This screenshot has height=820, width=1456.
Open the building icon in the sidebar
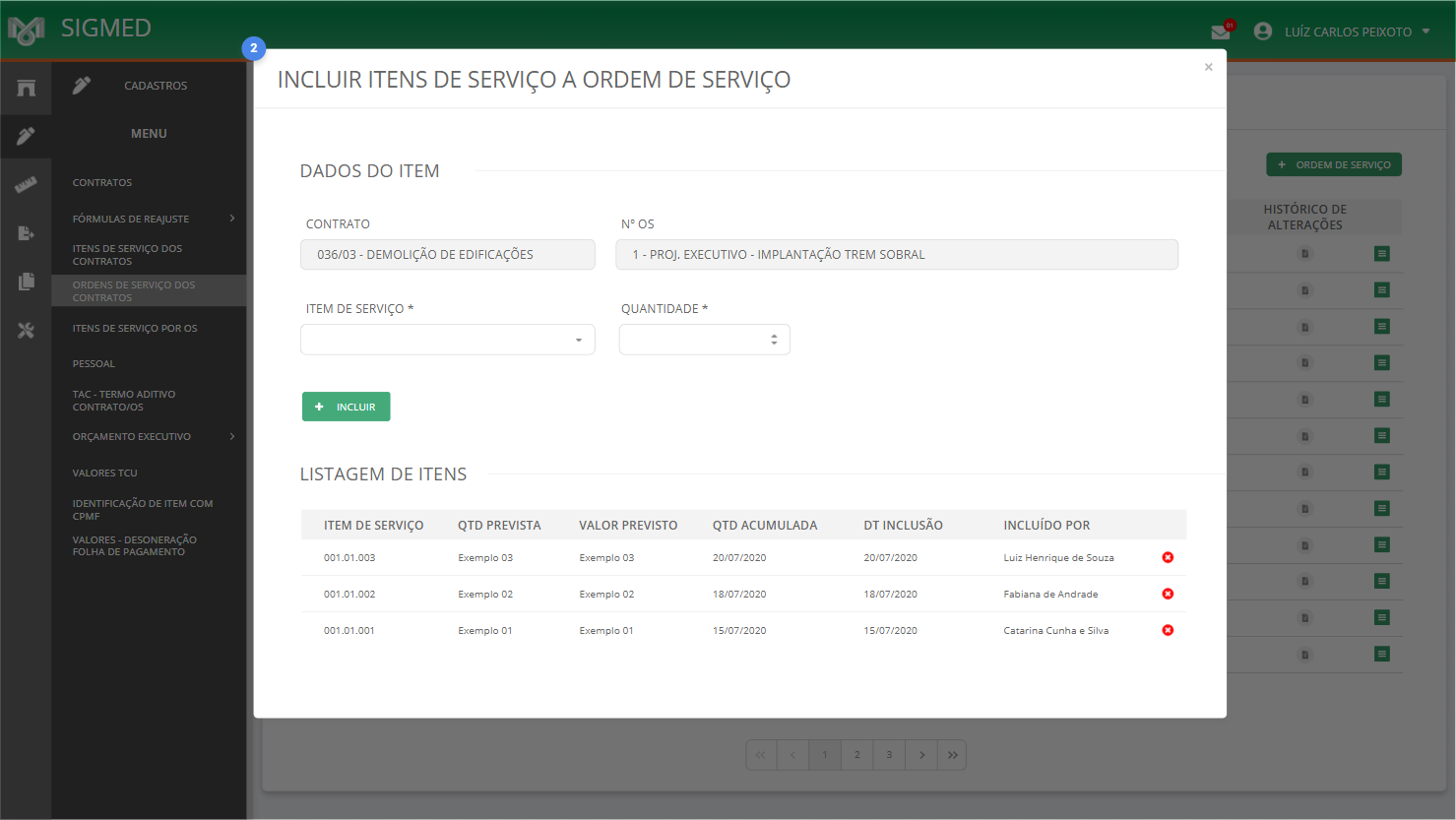coord(27,88)
